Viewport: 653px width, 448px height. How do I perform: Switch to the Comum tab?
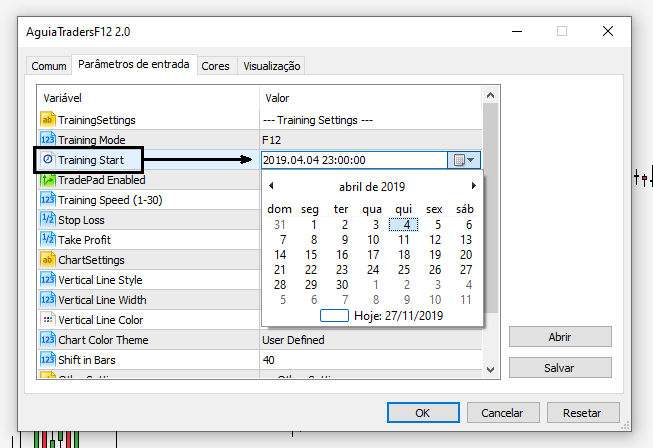pyautogui.click(x=49, y=66)
